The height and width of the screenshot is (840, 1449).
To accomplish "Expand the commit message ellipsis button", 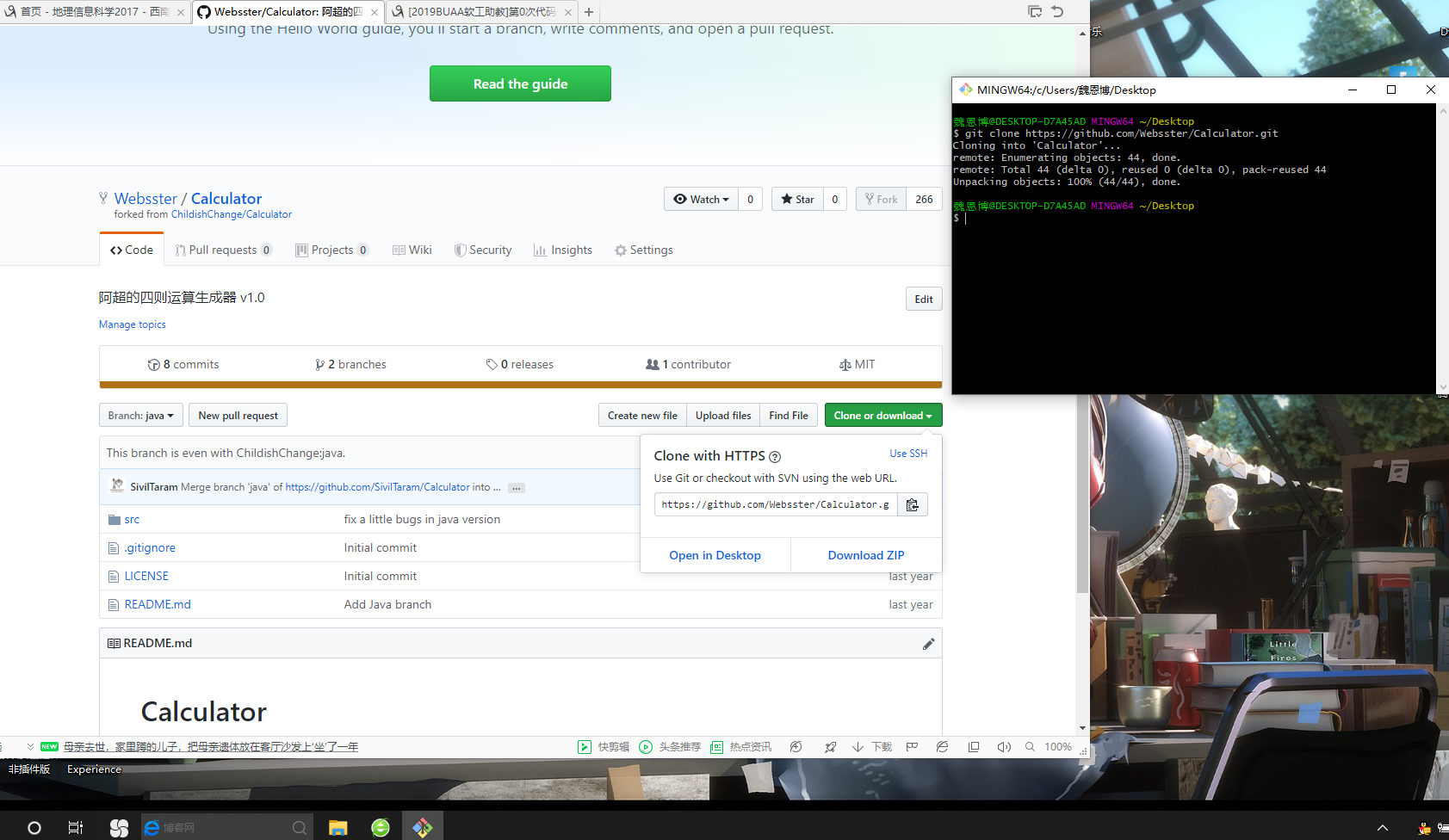I will 517,488.
